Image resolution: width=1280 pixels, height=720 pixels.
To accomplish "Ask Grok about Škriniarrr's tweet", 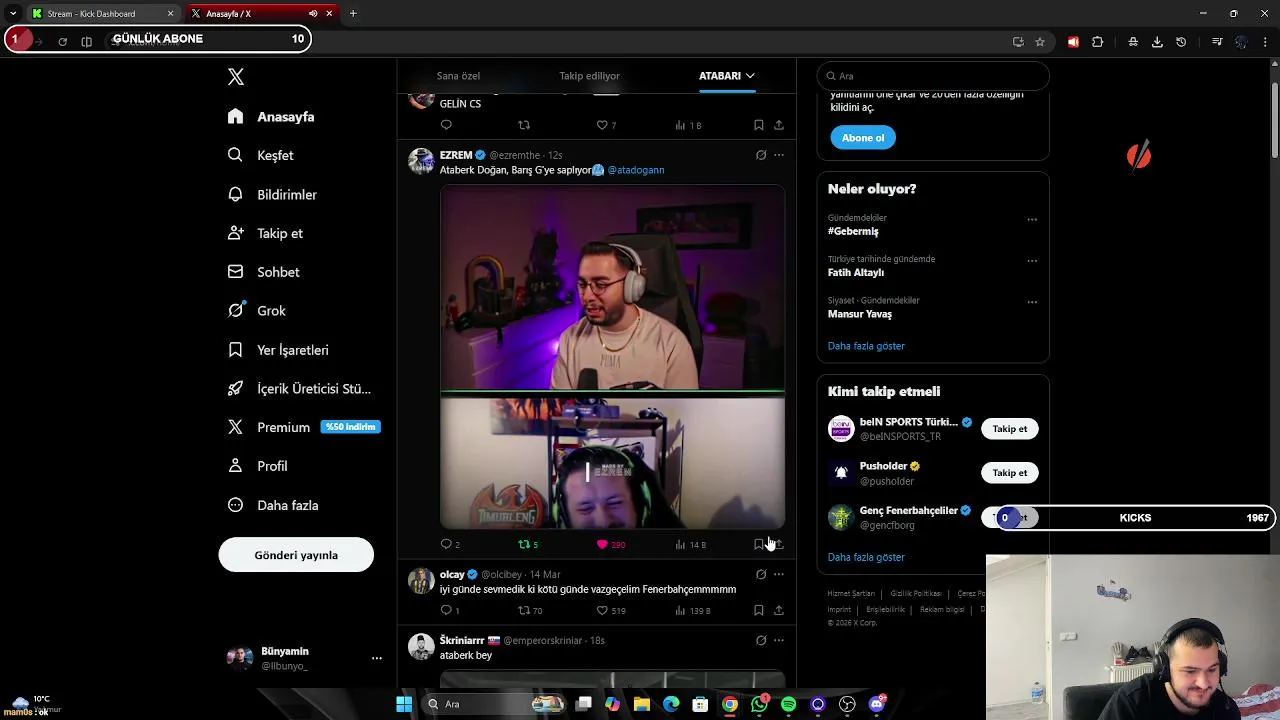I will coord(761,640).
